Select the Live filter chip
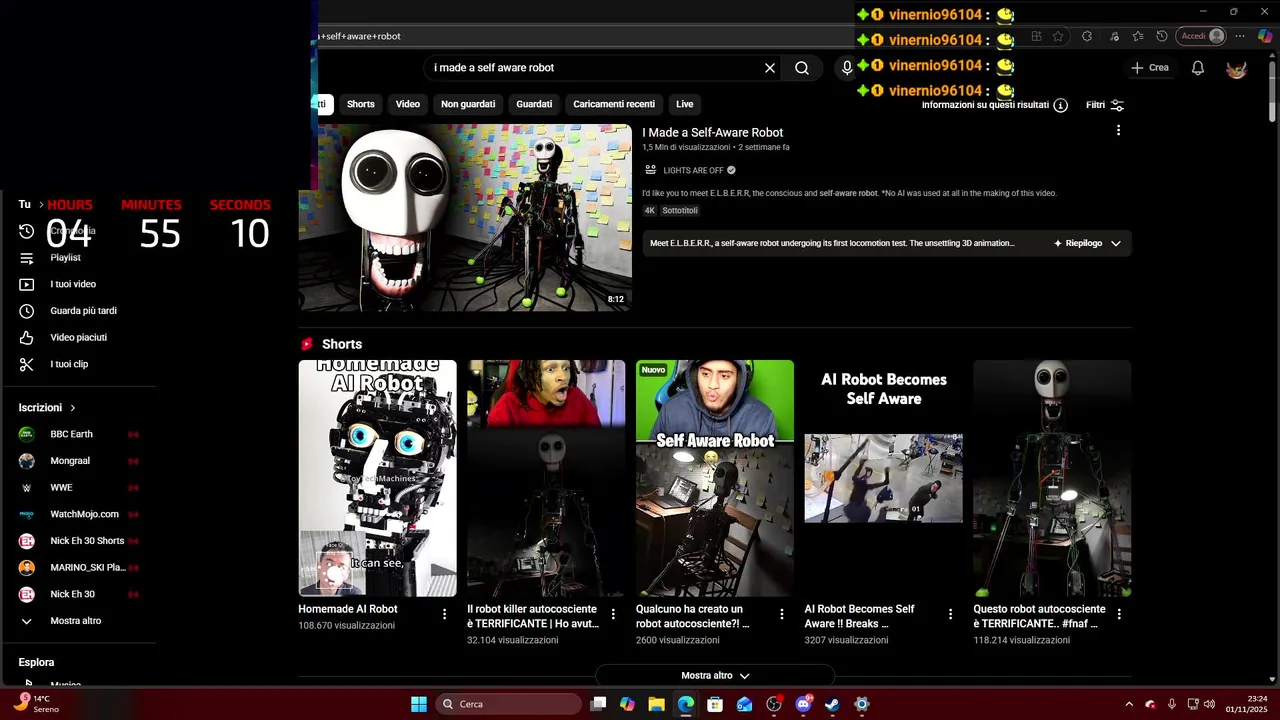The width and height of the screenshot is (1280, 720). click(685, 104)
